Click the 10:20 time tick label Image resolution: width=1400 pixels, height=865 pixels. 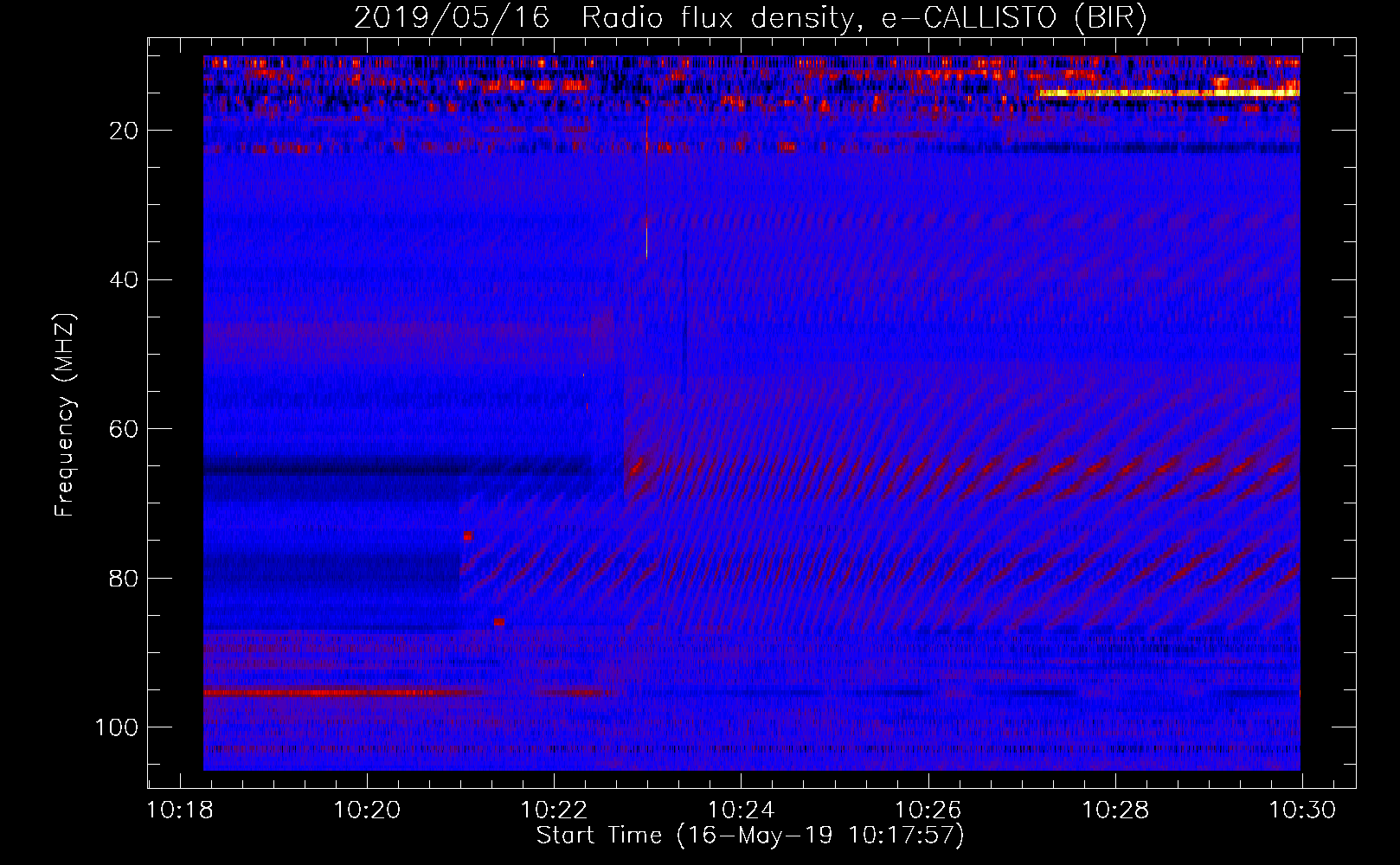point(367,811)
